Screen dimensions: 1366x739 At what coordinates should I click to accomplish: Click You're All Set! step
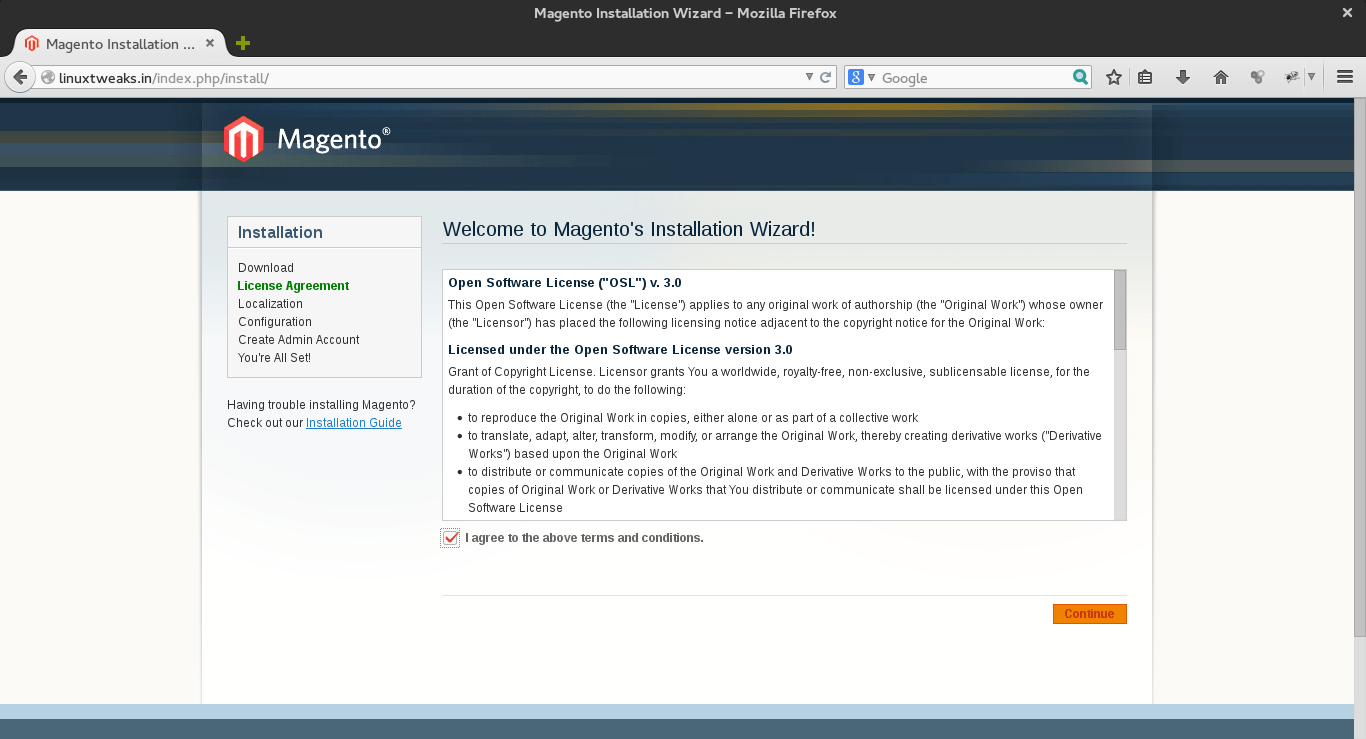(274, 358)
